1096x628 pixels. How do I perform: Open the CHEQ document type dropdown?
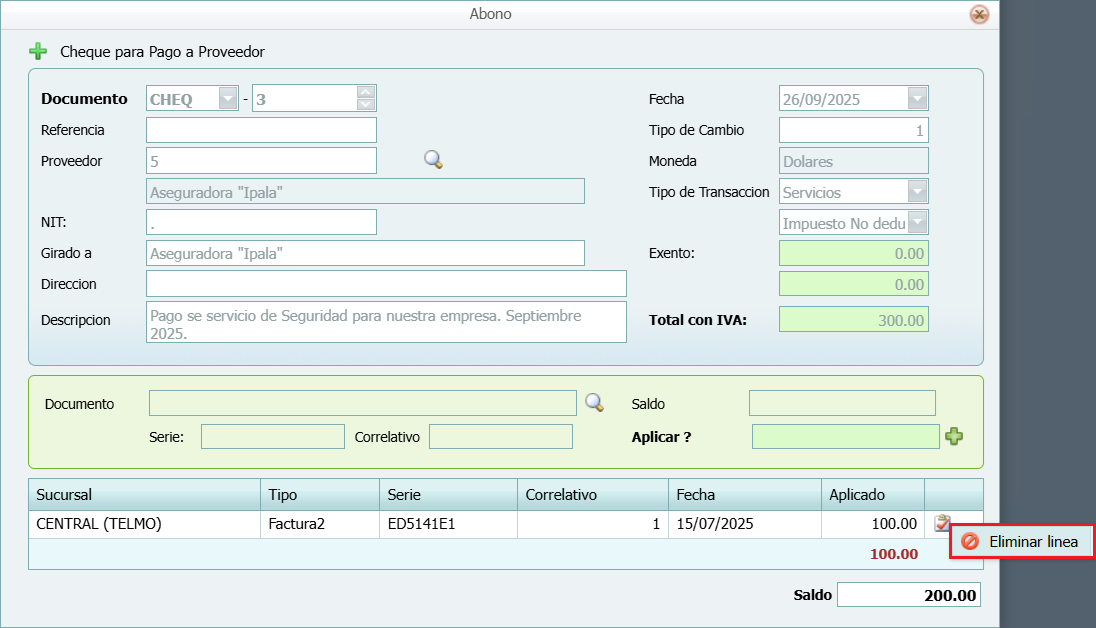(x=228, y=99)
